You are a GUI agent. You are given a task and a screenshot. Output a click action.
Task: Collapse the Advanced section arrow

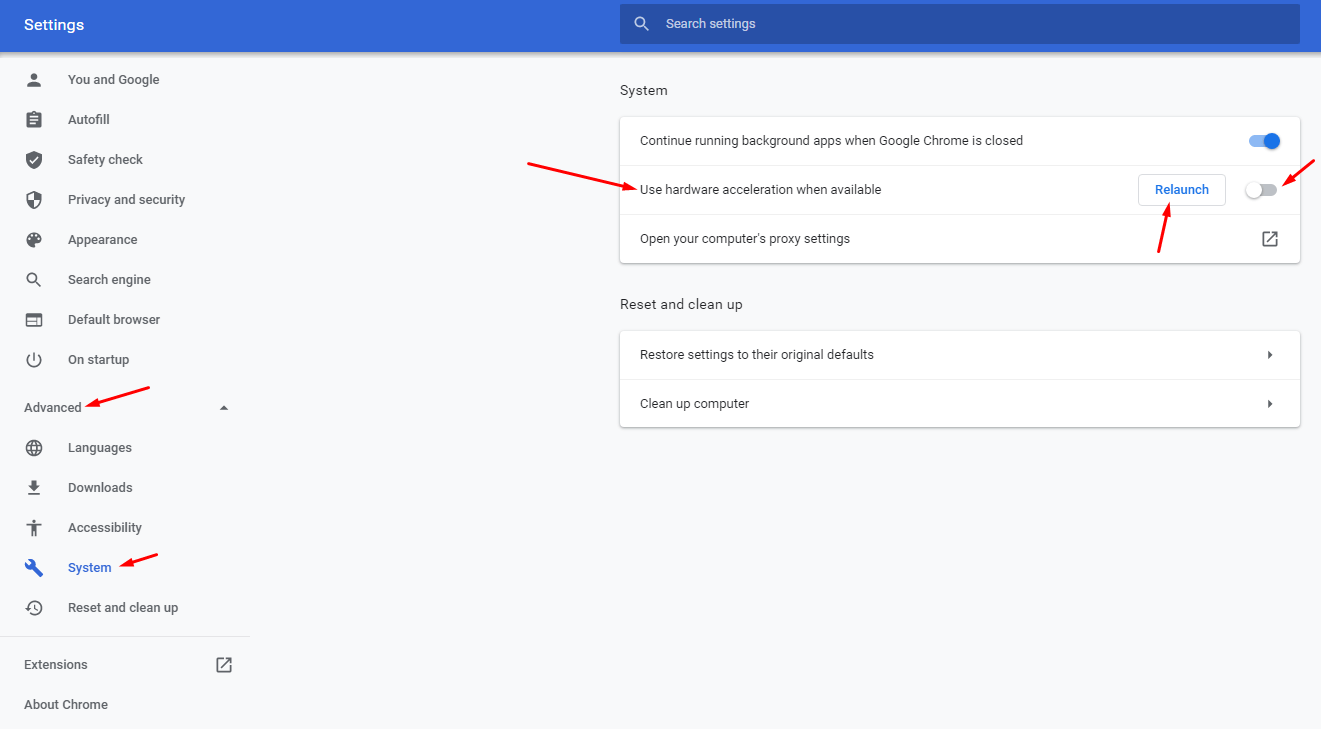coord(224,408)
